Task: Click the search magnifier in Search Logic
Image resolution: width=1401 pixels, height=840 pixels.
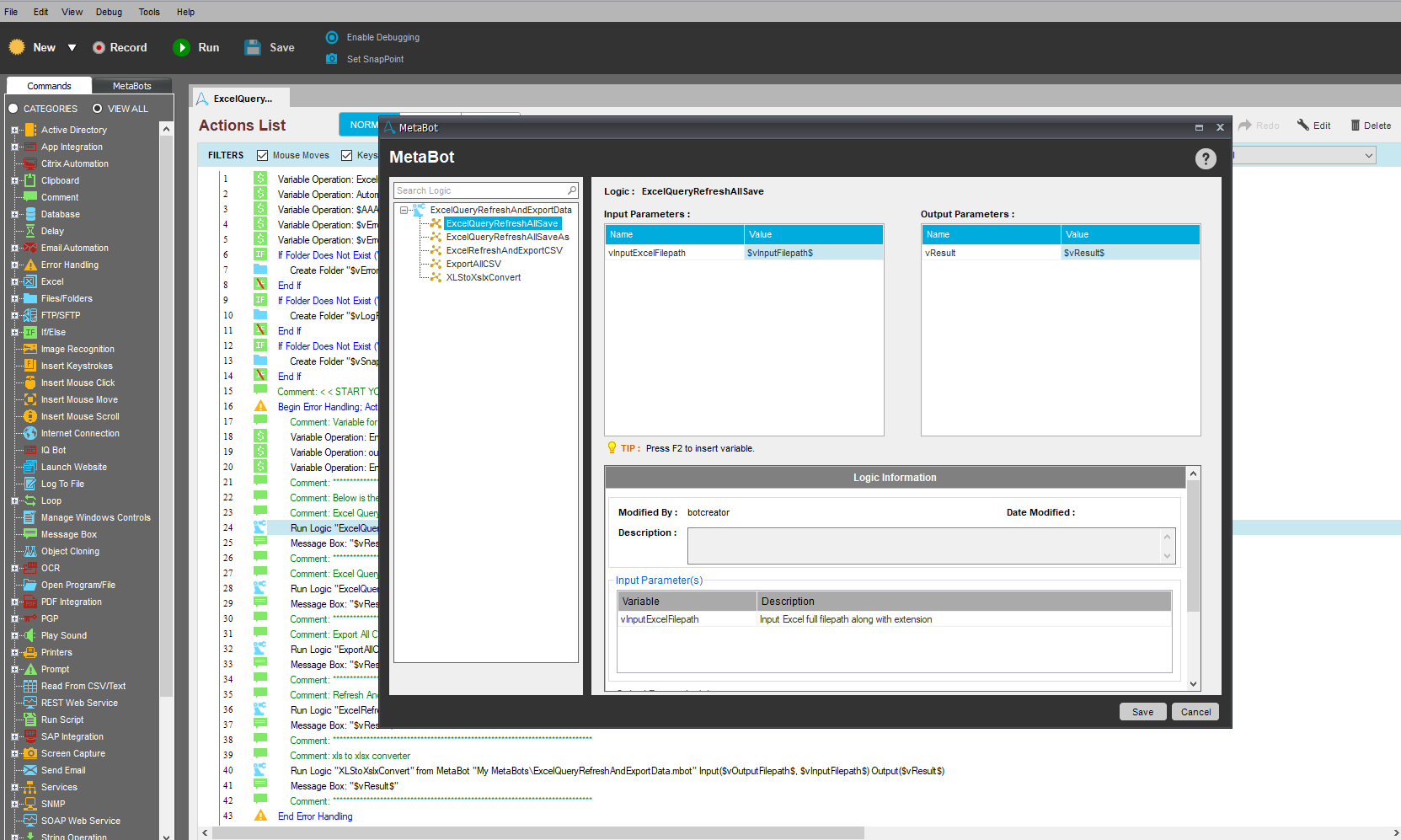Action: tap(571, 191)
